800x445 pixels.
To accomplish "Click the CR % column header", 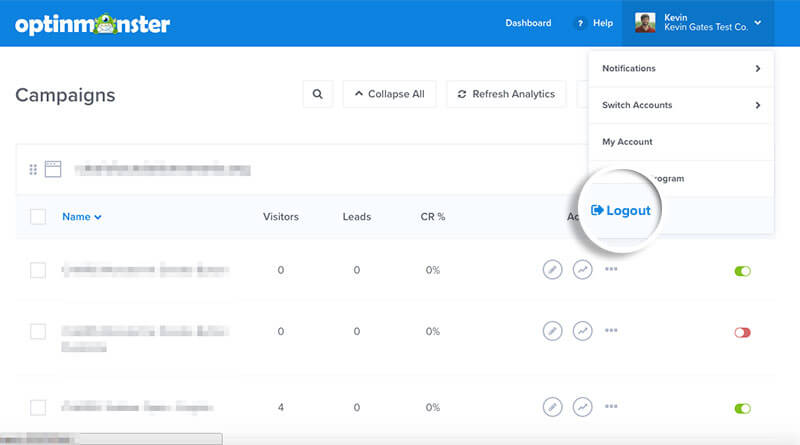I will point(433,217).
